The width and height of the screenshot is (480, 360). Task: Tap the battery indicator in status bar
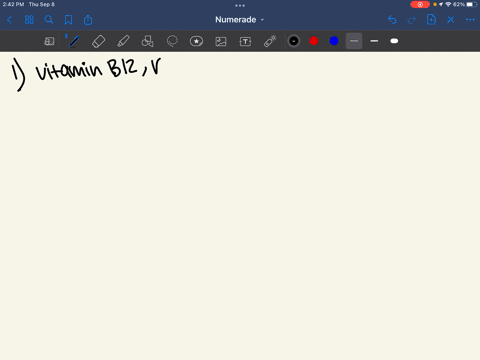(471, 4)
